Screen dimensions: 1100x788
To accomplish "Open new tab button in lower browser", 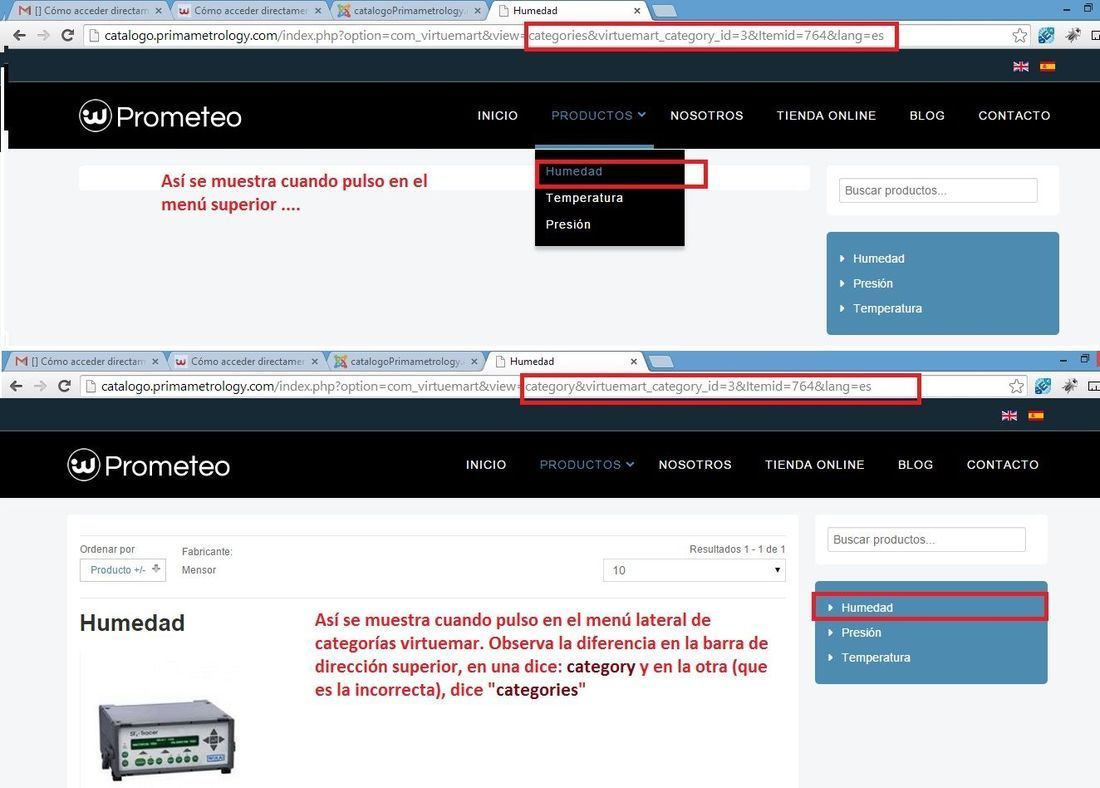I will pyautogui.click(x=660, y=361).
